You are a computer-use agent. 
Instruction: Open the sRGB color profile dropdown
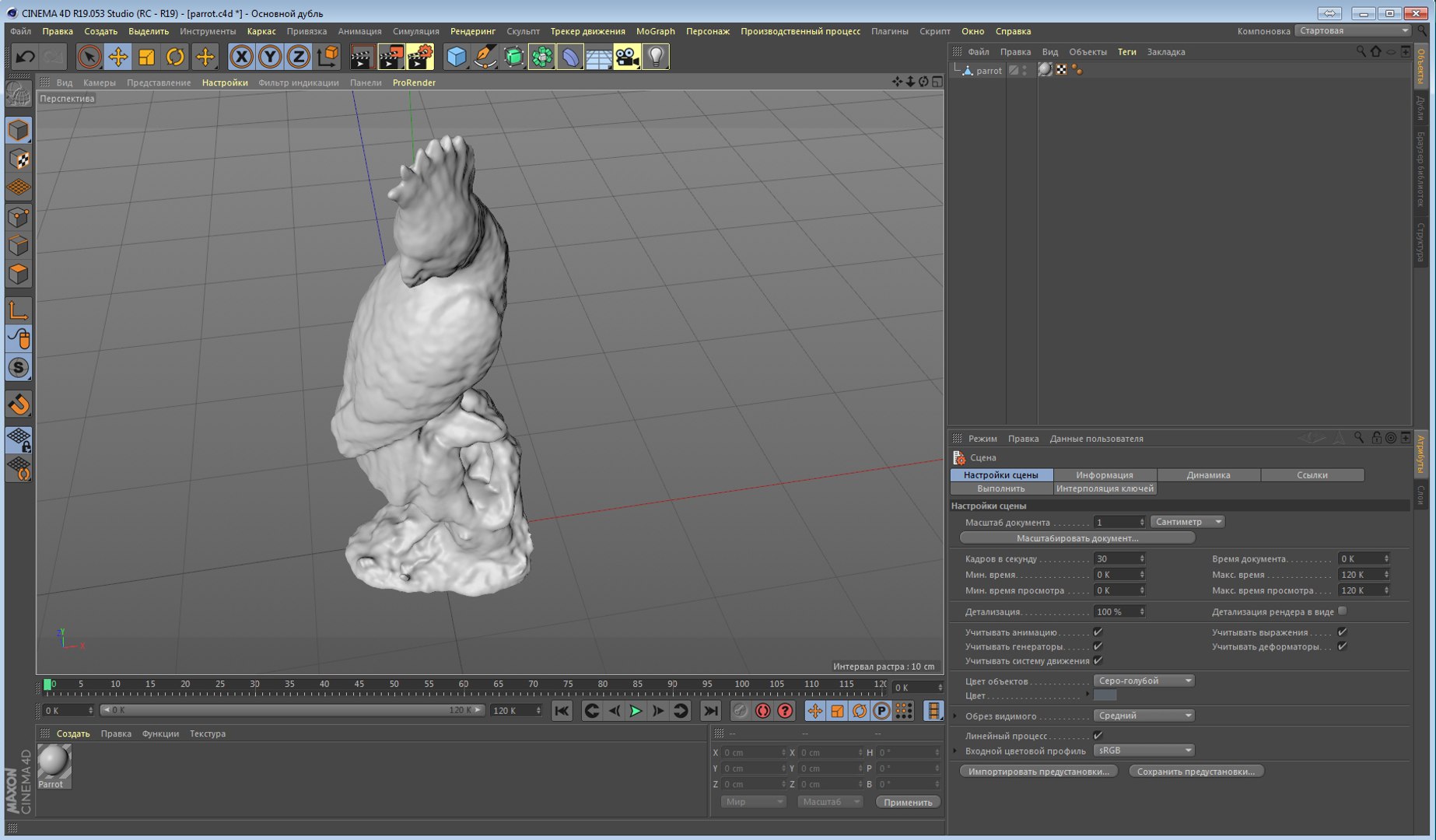(1144, 751)
